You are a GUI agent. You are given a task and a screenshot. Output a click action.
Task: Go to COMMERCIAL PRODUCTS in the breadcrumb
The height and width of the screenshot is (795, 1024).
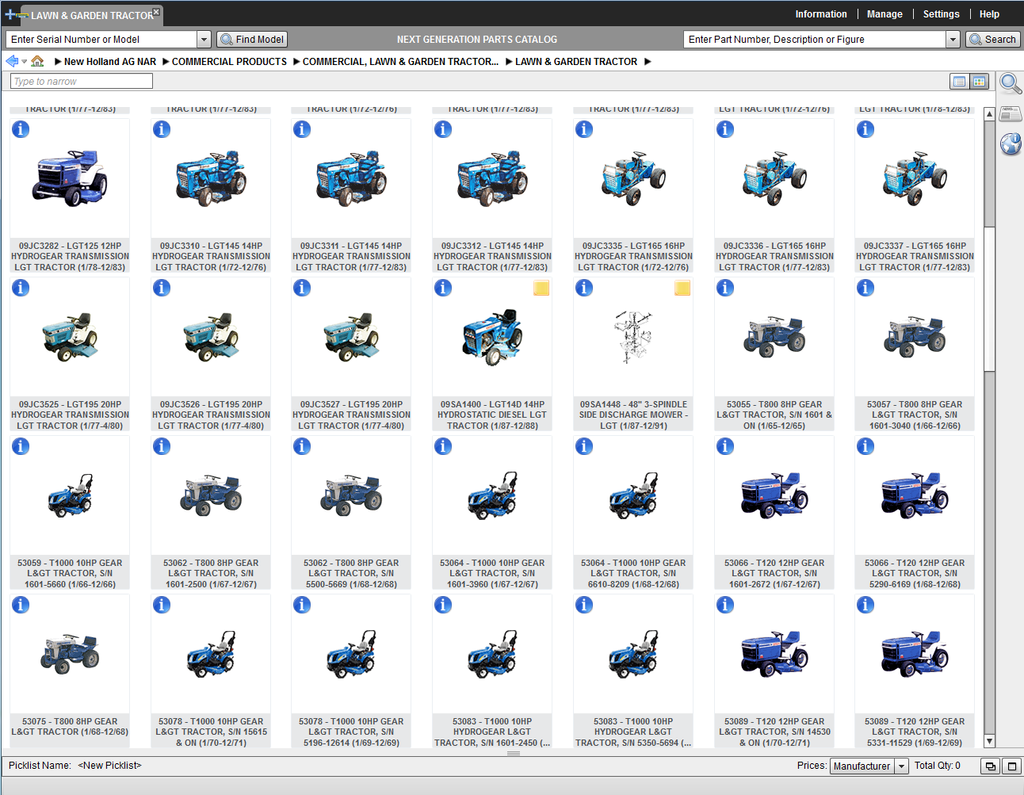[x=229, y=62]
